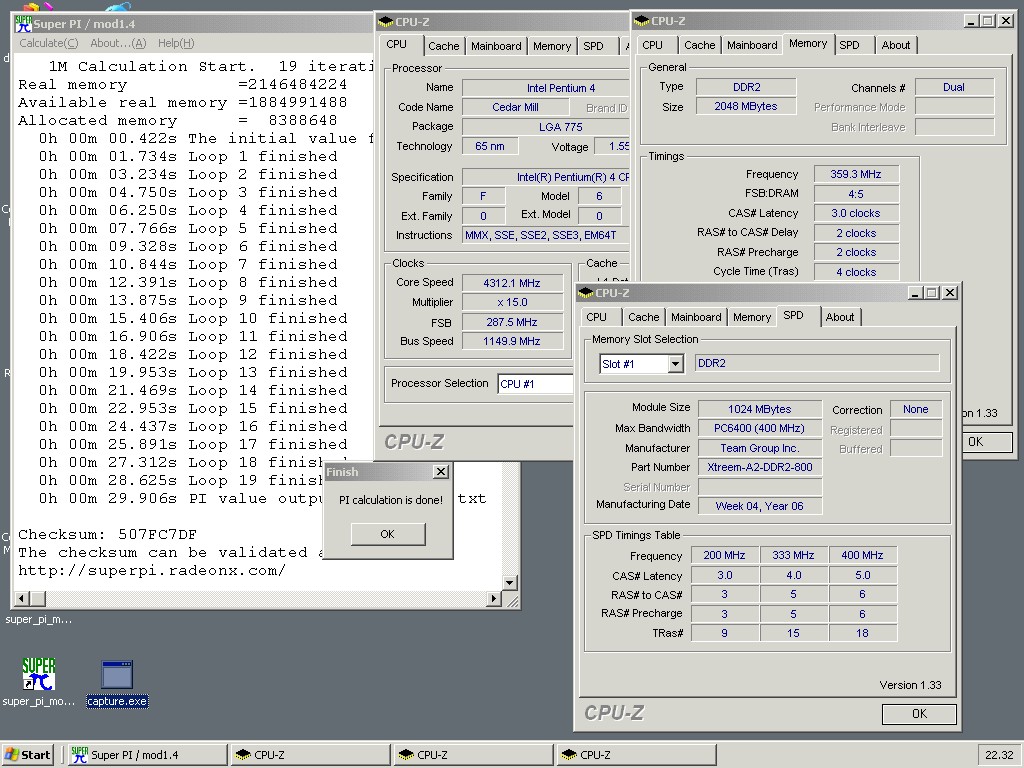This screenshot has width=1024, height=768.
Task: Select the capture.exe desktop icon
Action: (118, 675)
